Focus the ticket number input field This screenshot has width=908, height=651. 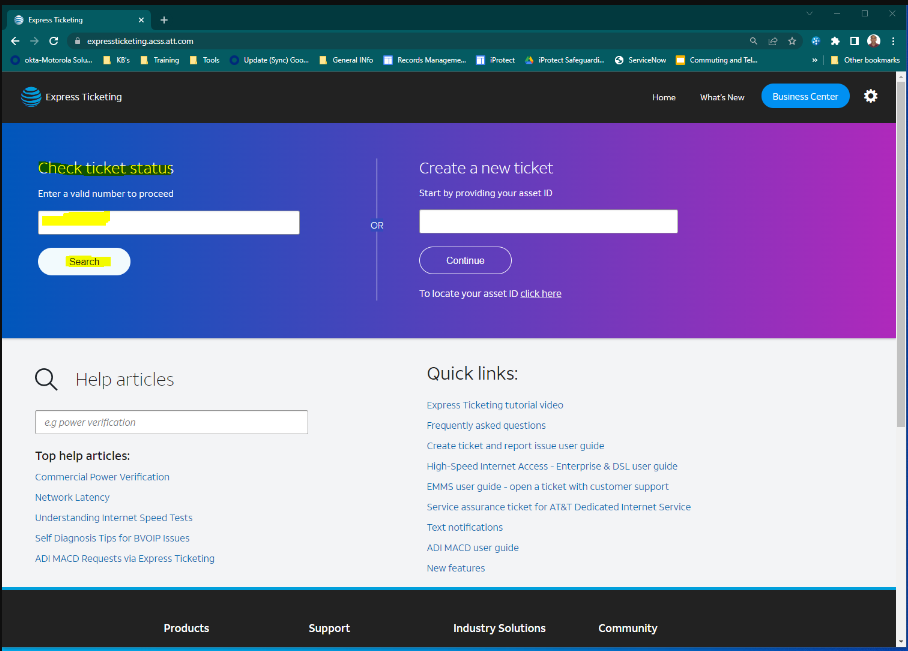[169, 222]
